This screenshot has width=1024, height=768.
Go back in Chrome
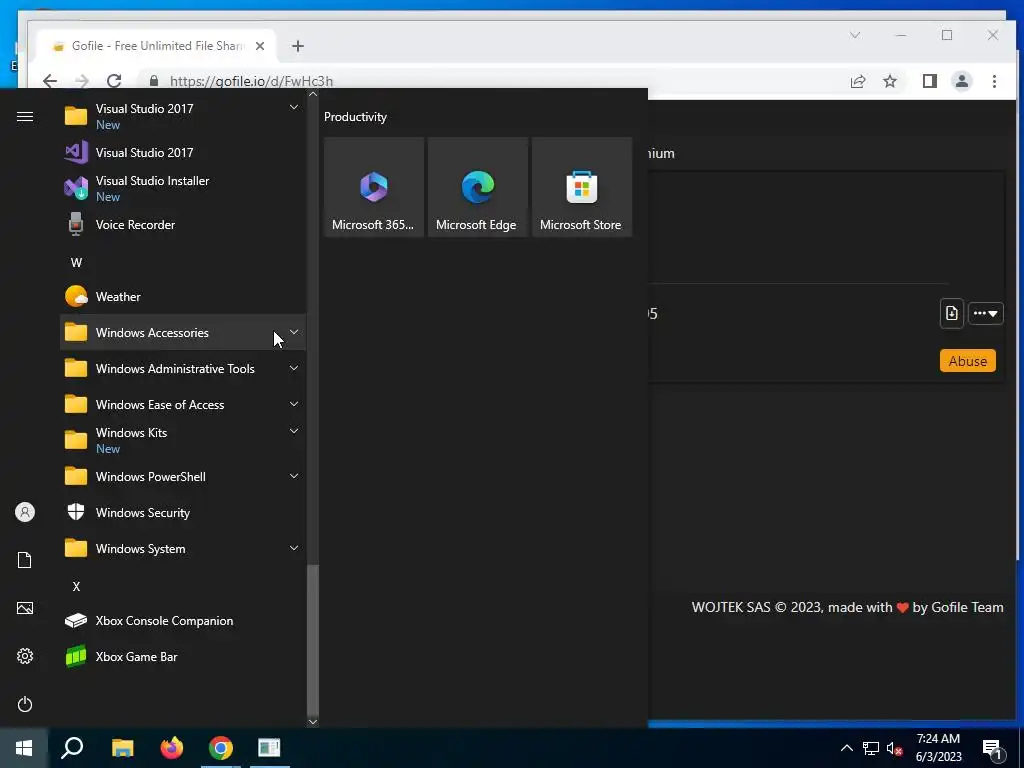coord(50,81)
